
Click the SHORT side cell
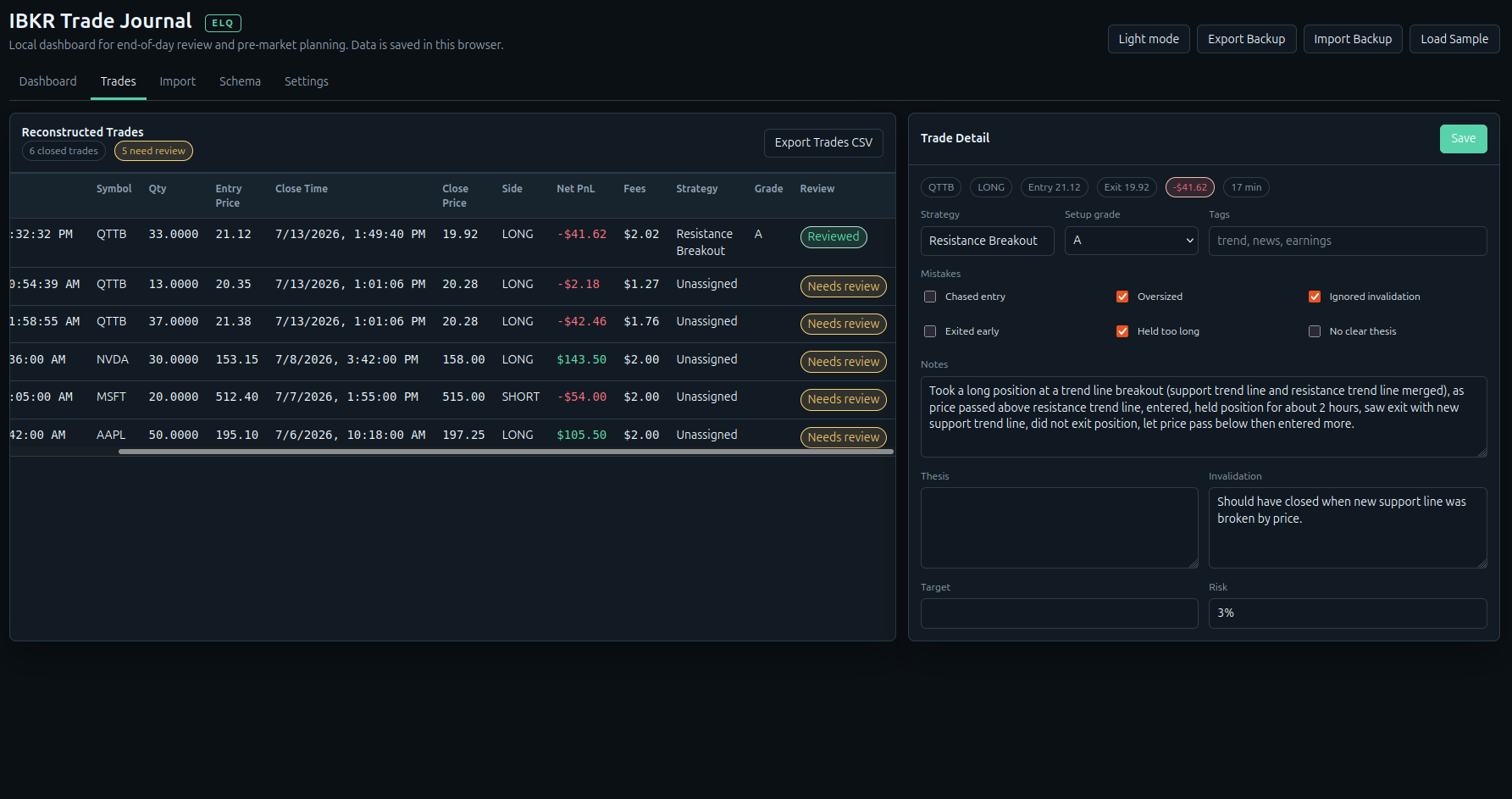[x=520, y=397]
